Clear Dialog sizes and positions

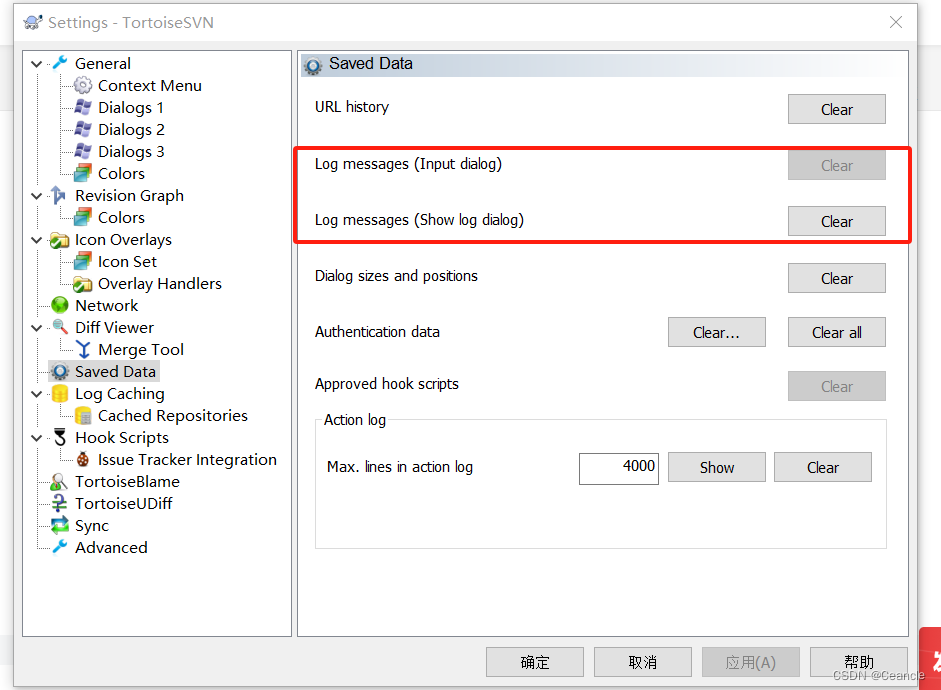tap(837, 278)
